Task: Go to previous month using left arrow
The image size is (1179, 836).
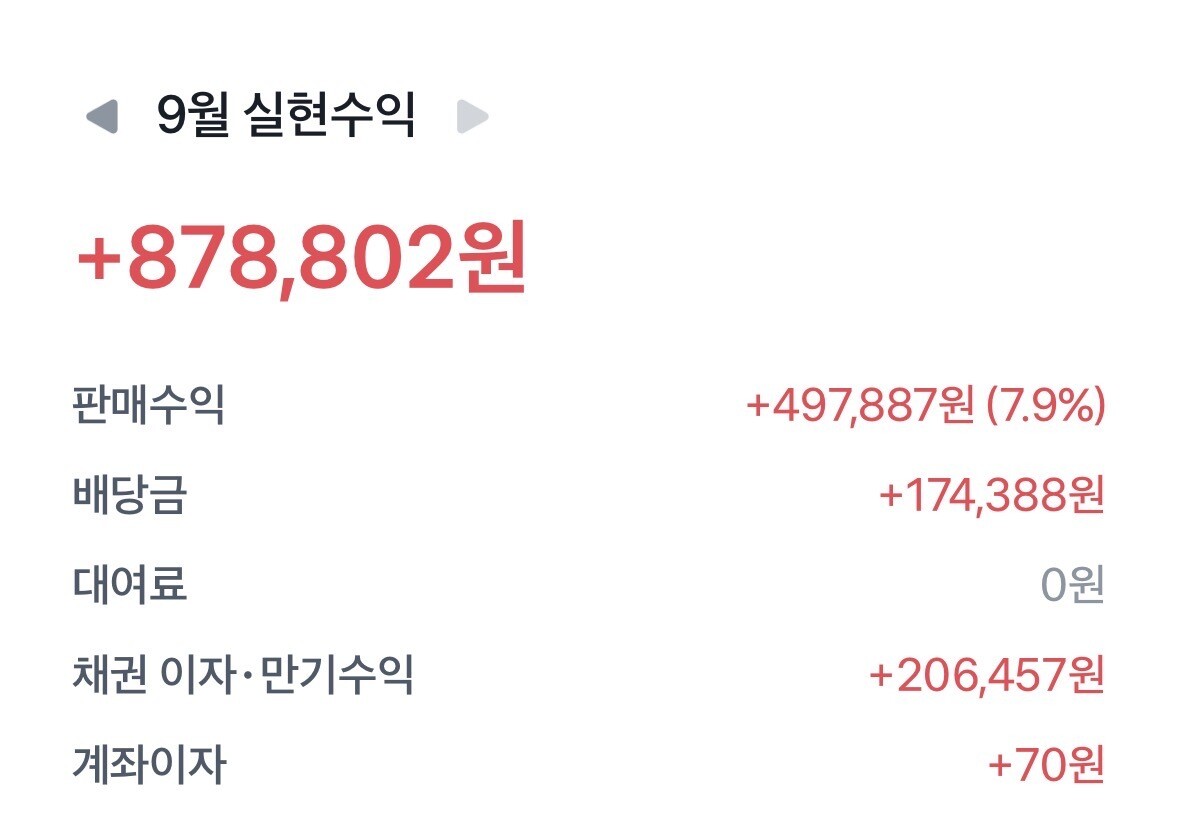Action: tap(102, 117)
